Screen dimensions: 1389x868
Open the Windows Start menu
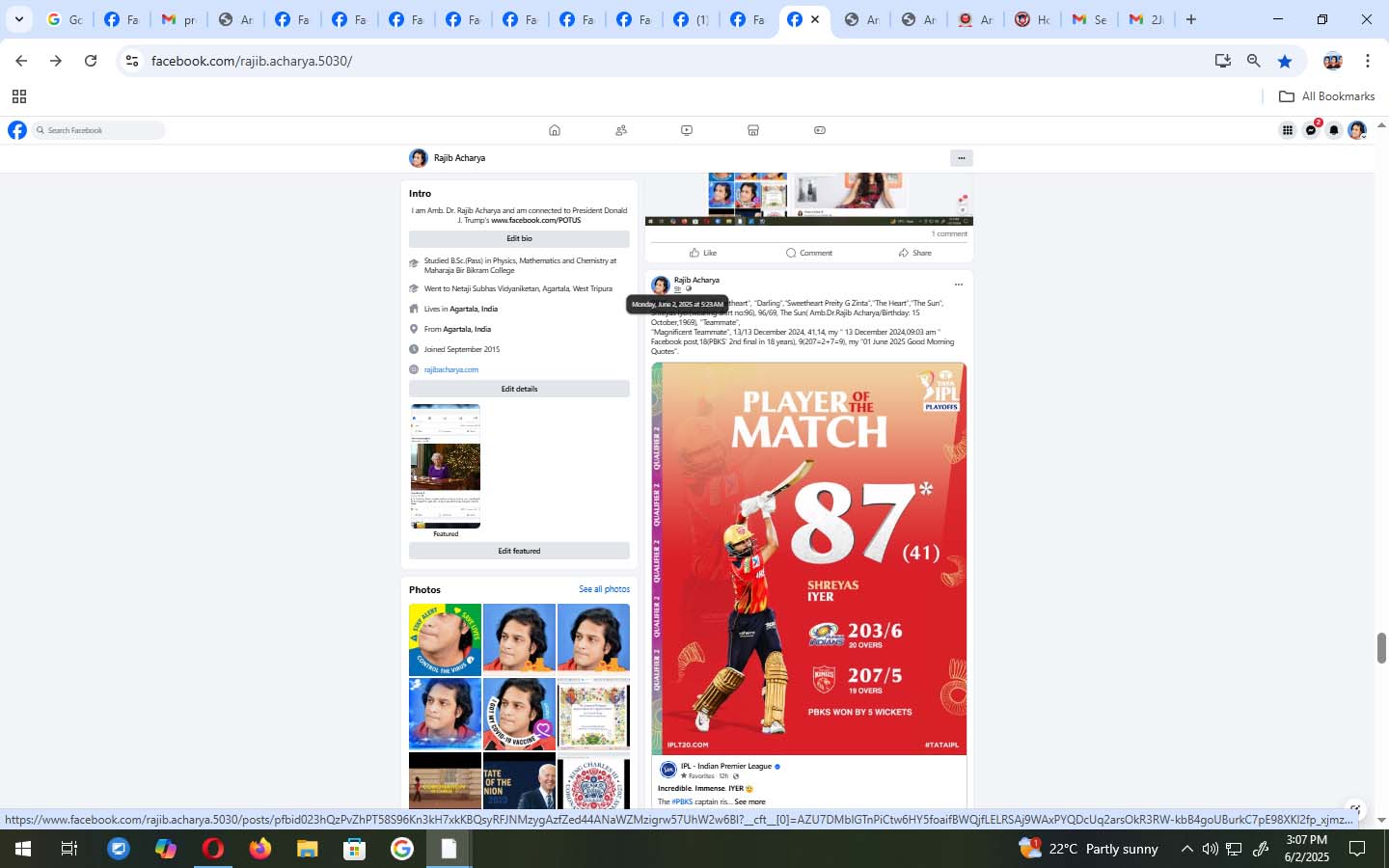[22, 849]
